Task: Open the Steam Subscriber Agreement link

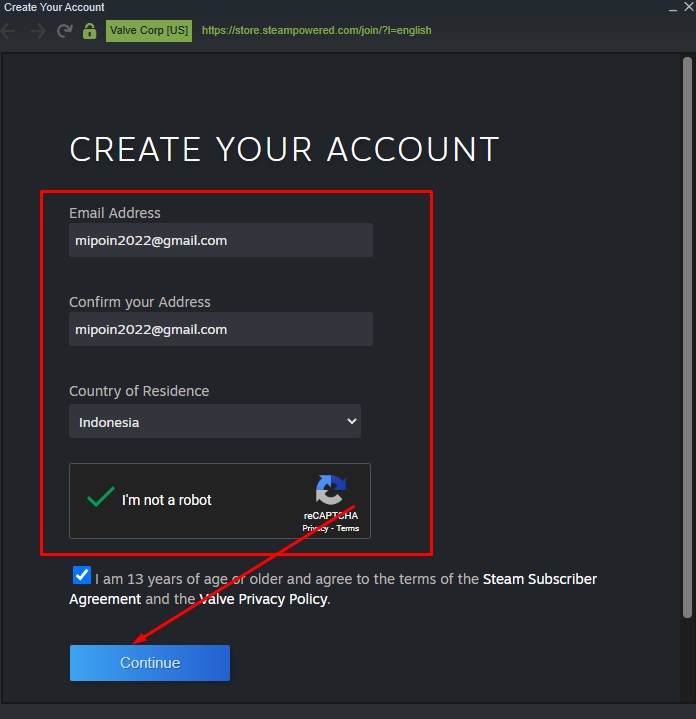Action: pos(539,579)
